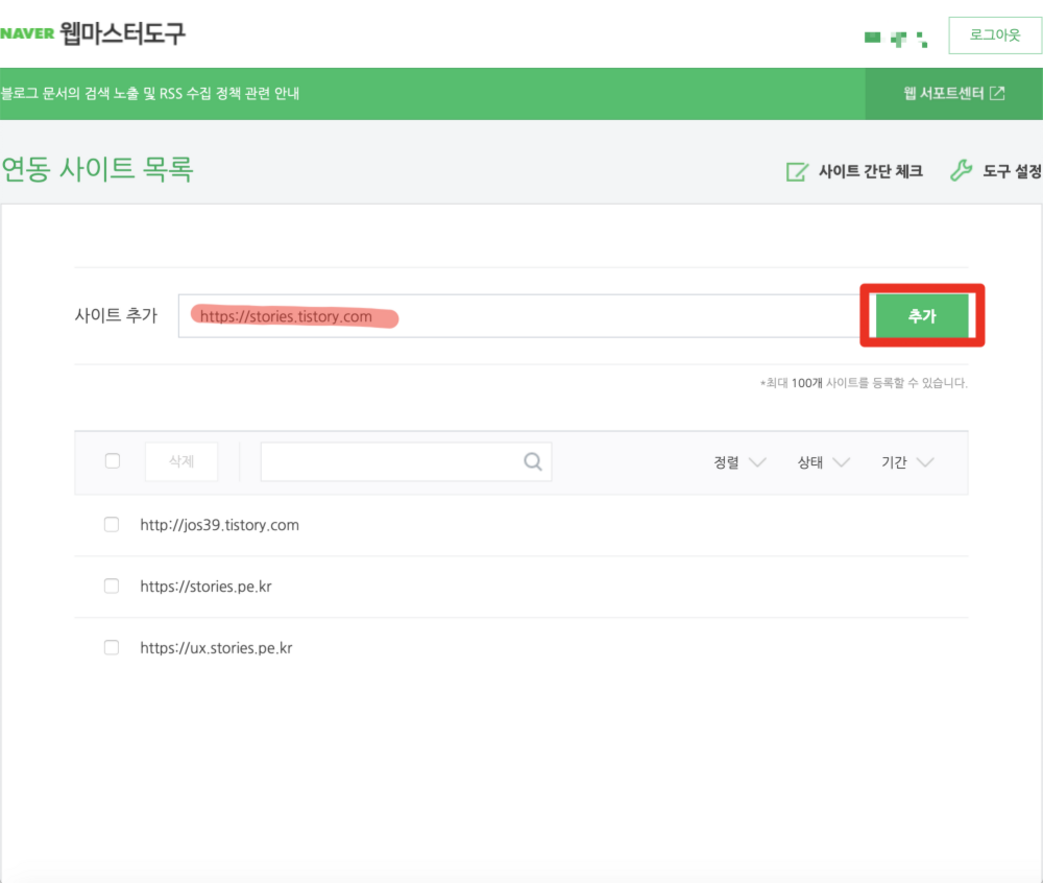Click the NAVER logo
1043x883 pixels.
[27, 34]
